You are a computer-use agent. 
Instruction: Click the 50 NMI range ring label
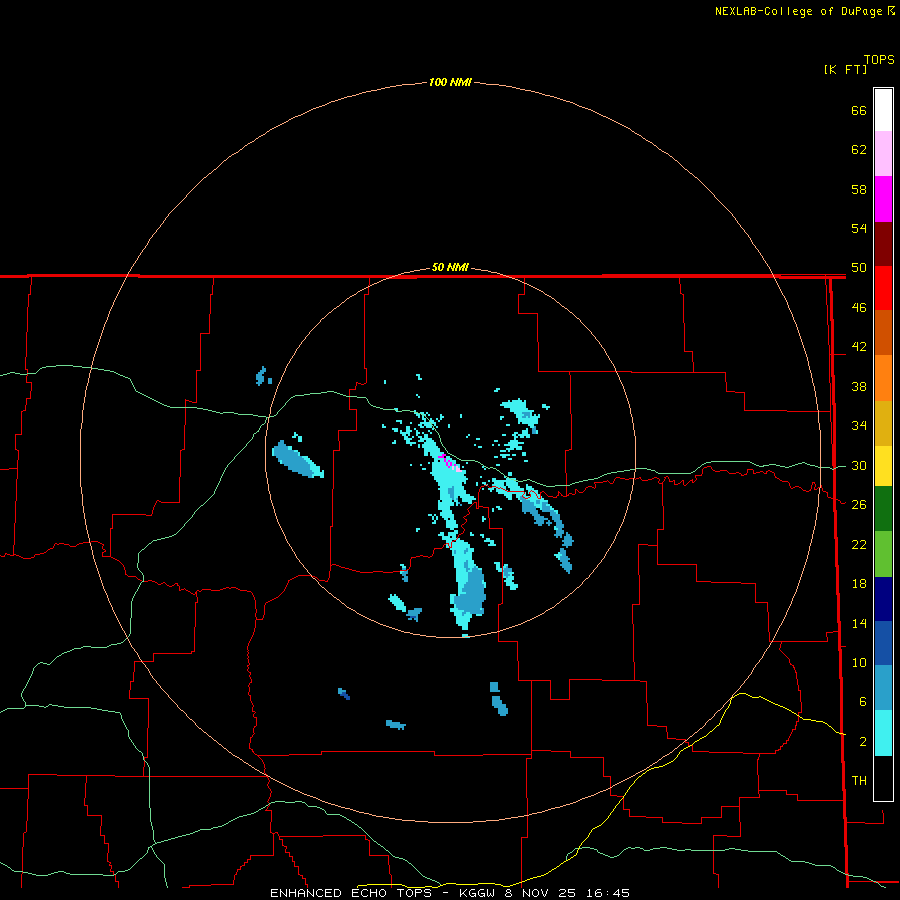(x=450, y=267)
